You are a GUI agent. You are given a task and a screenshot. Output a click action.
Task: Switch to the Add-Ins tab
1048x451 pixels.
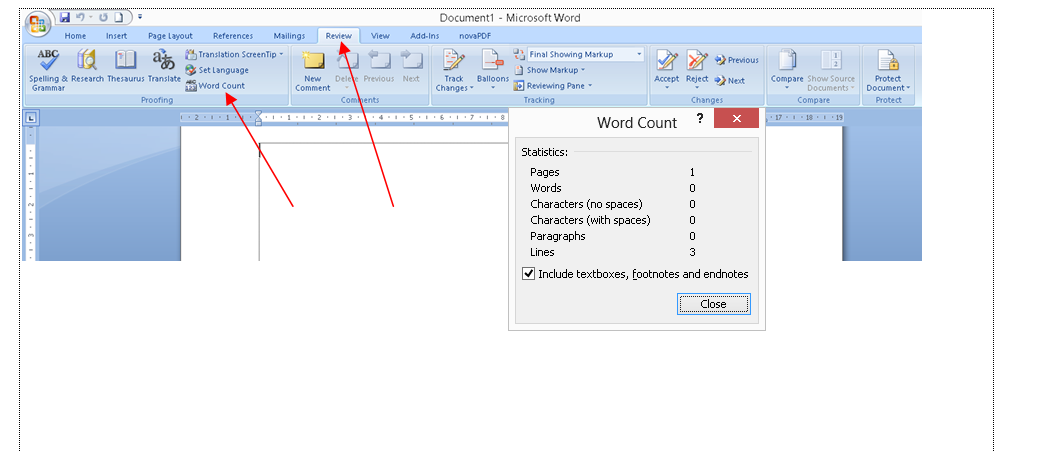(424, 36)
